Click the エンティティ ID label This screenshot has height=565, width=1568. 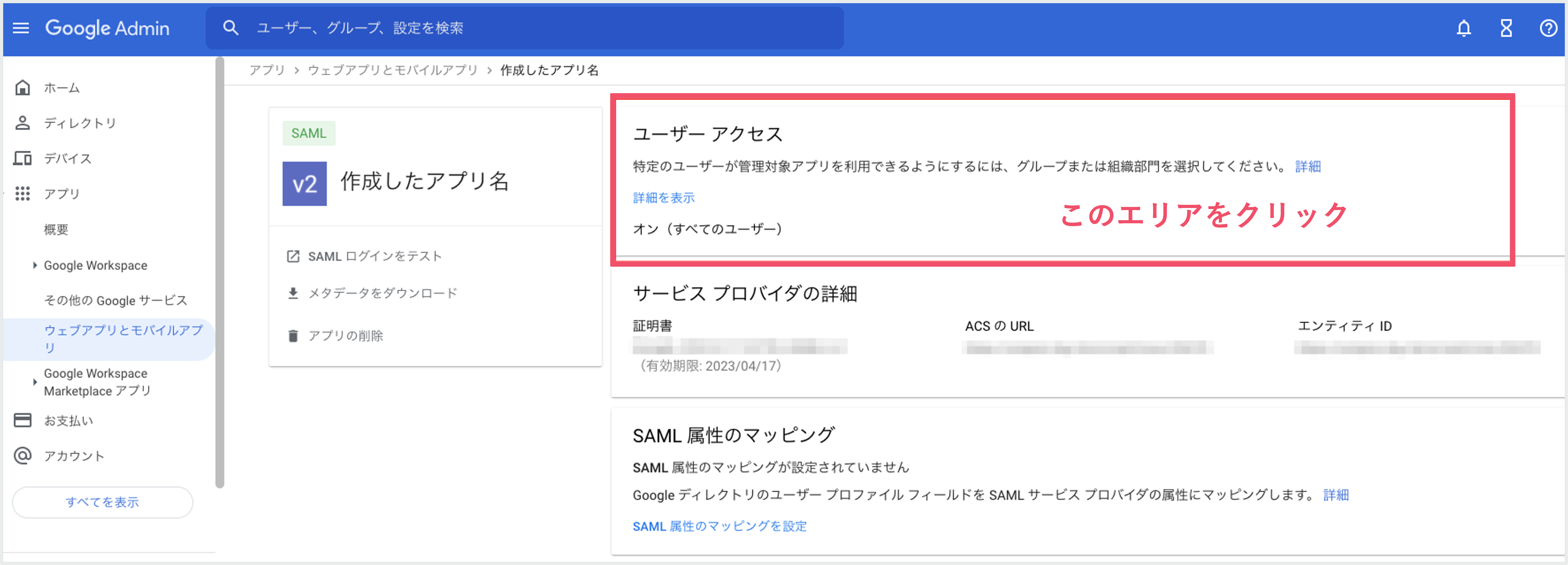point(1345,326)
